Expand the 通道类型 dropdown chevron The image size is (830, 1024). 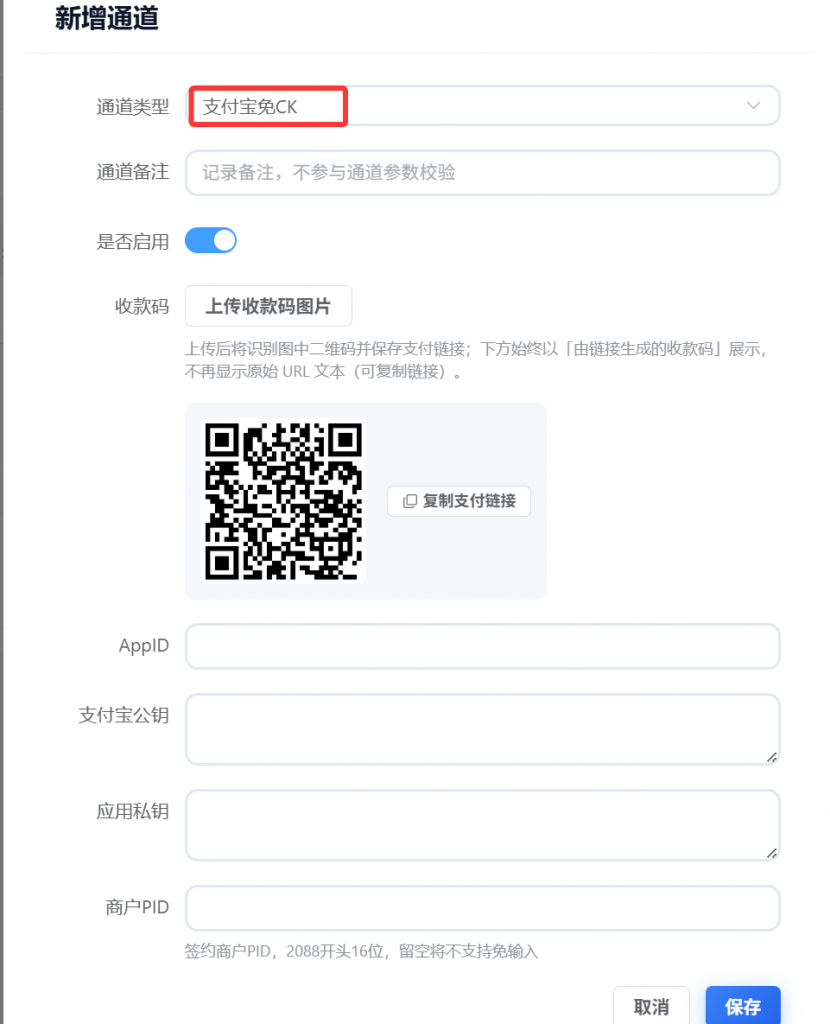pos(753,105)
